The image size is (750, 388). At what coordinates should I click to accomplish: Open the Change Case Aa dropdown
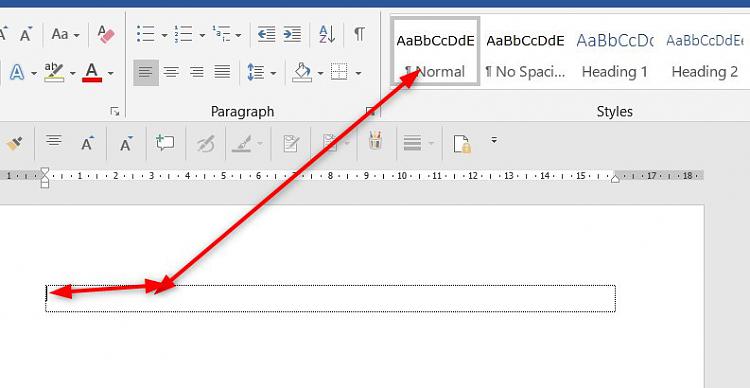point(66,34)
